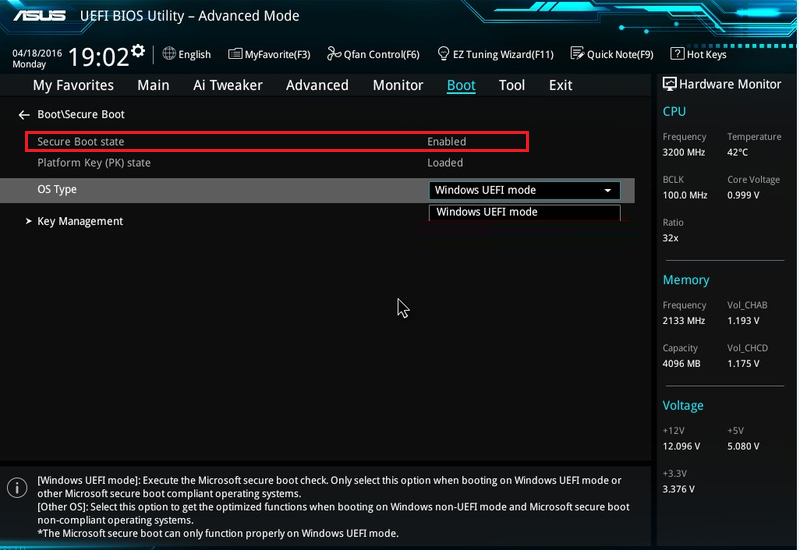Click the Qfan Control fan icon
The image size is (799, 550).
coord(334,54)
